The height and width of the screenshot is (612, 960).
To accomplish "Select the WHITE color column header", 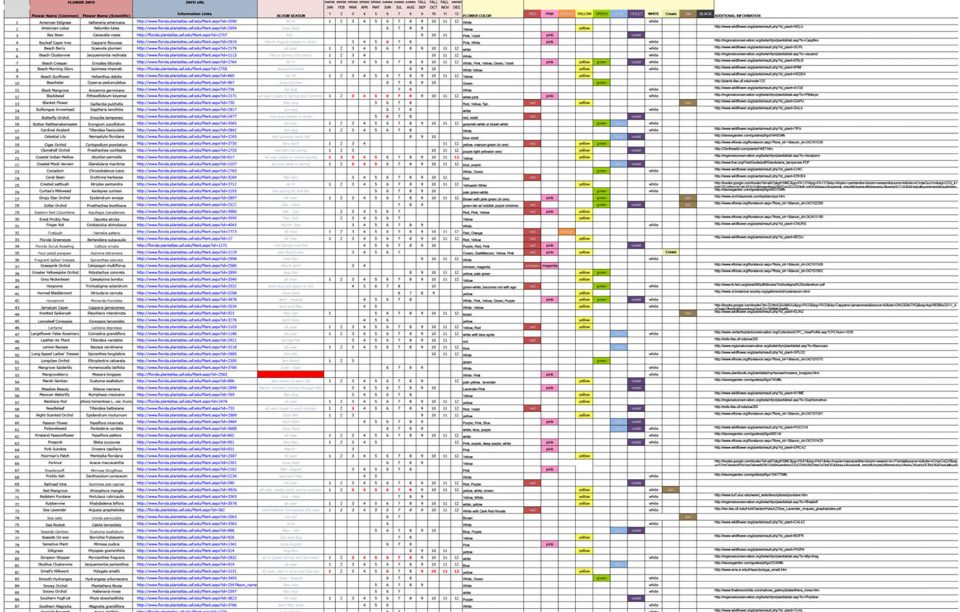I will [x=653, y=13].
